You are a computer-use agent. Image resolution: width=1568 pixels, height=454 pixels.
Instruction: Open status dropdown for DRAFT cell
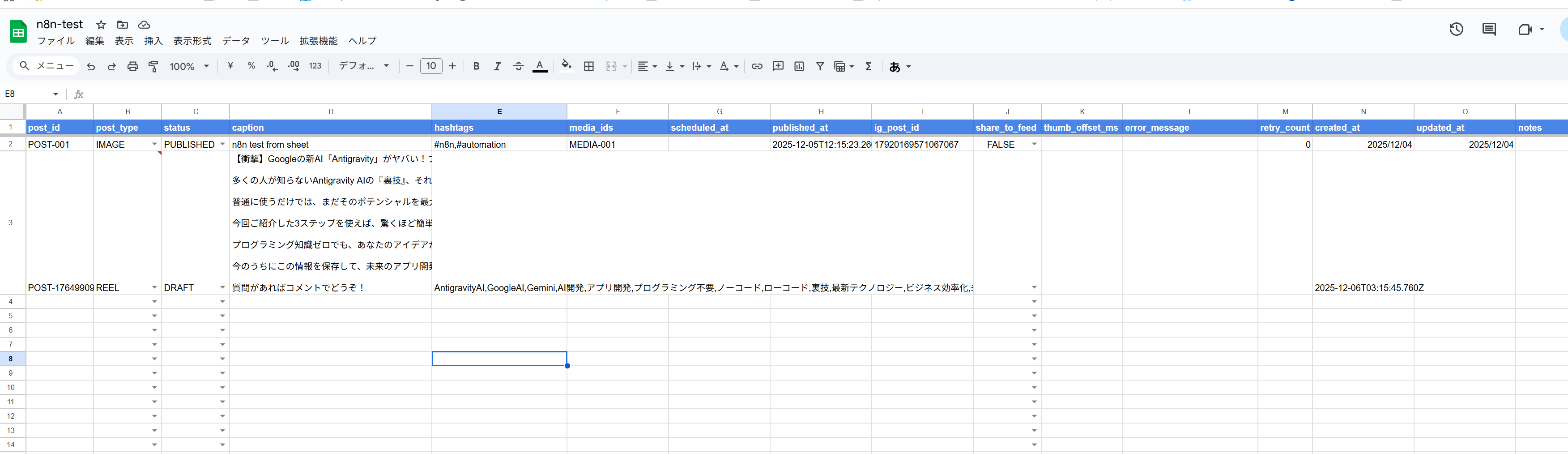(x=222, y=287)
